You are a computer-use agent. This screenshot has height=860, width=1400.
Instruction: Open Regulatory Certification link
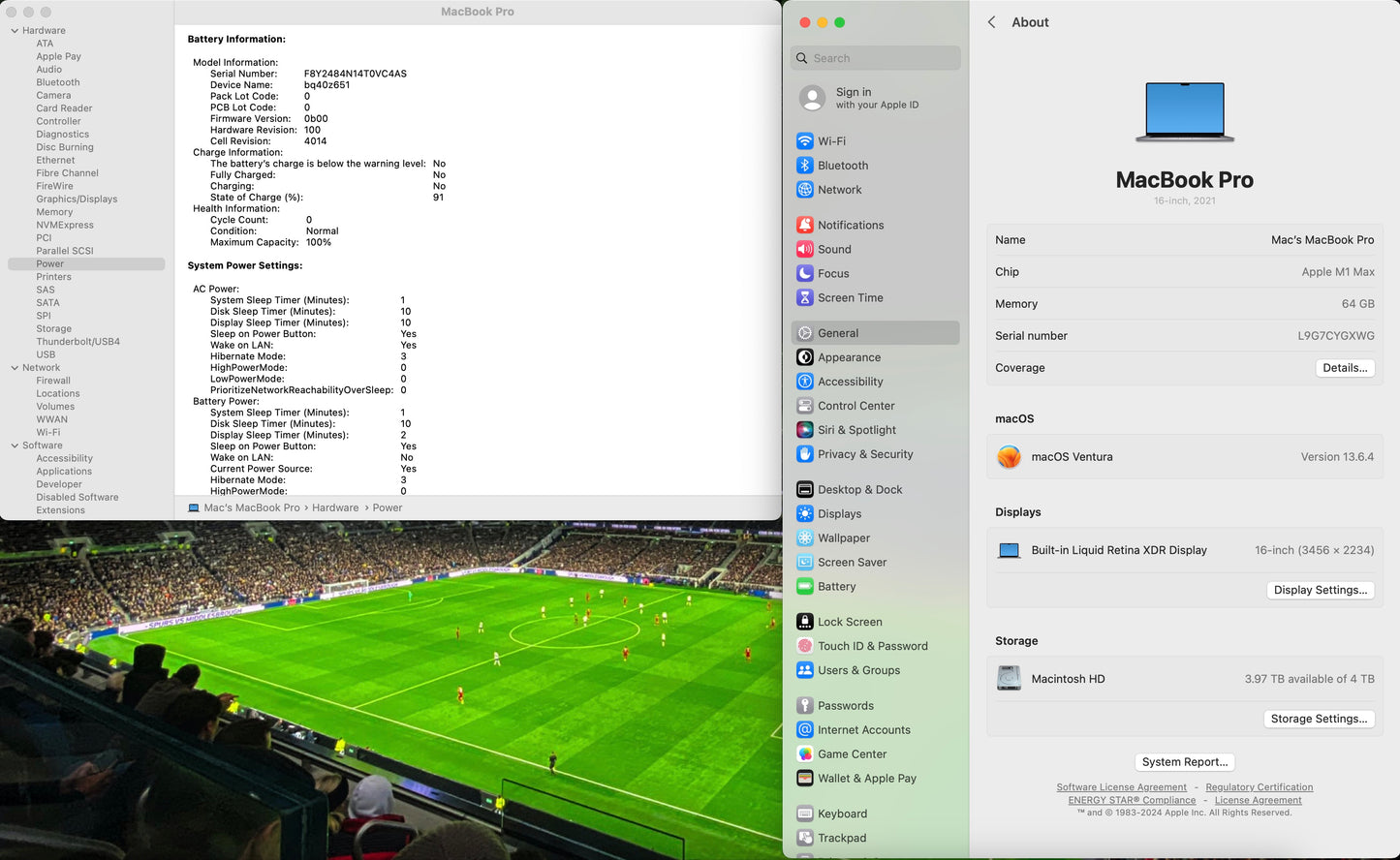[x=1260, y=787]
